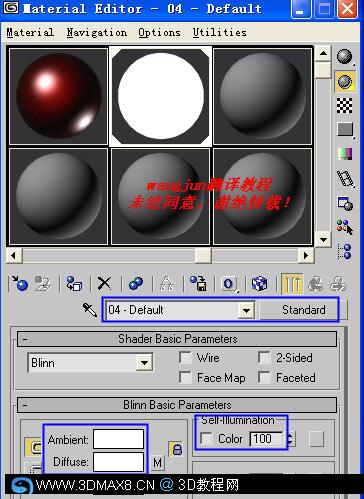Open the Navigation menu
The width and height of the screenshot is (364, 499).
click(97, 32)
